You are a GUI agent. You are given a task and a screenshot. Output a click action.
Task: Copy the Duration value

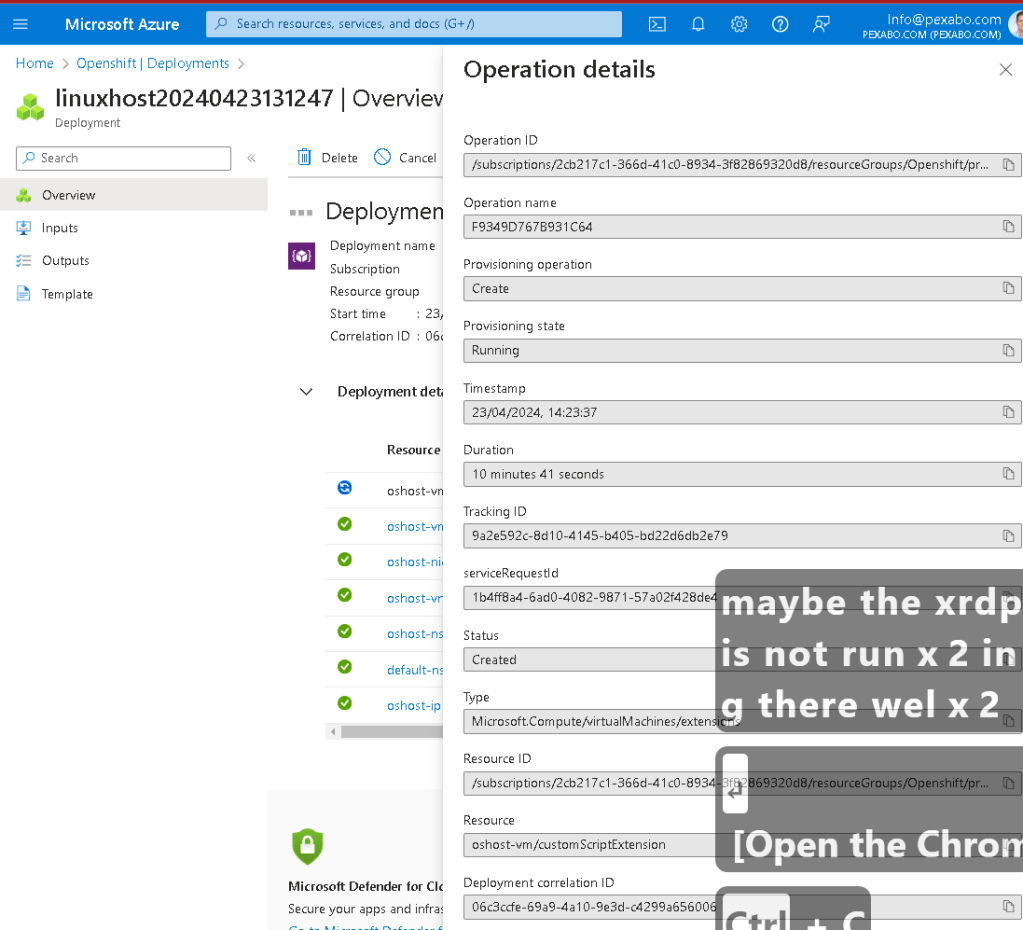click(1008, 474)
